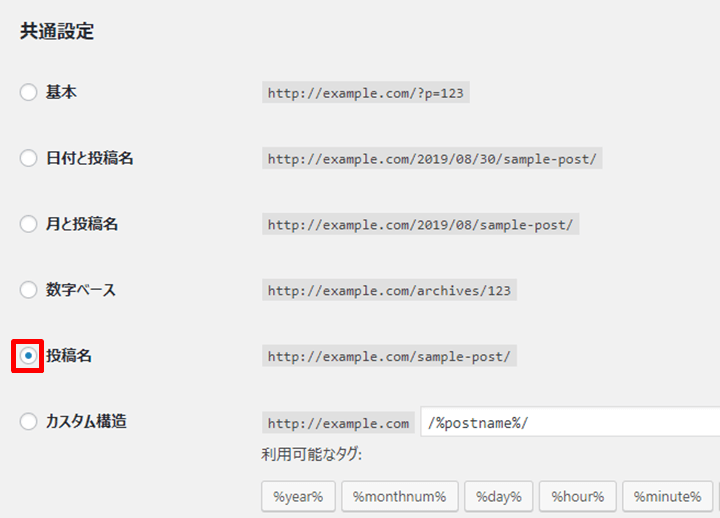Screen dimensions: 720x518
Task: Click the 共通設定 heading
Action: tap(57, 31)
